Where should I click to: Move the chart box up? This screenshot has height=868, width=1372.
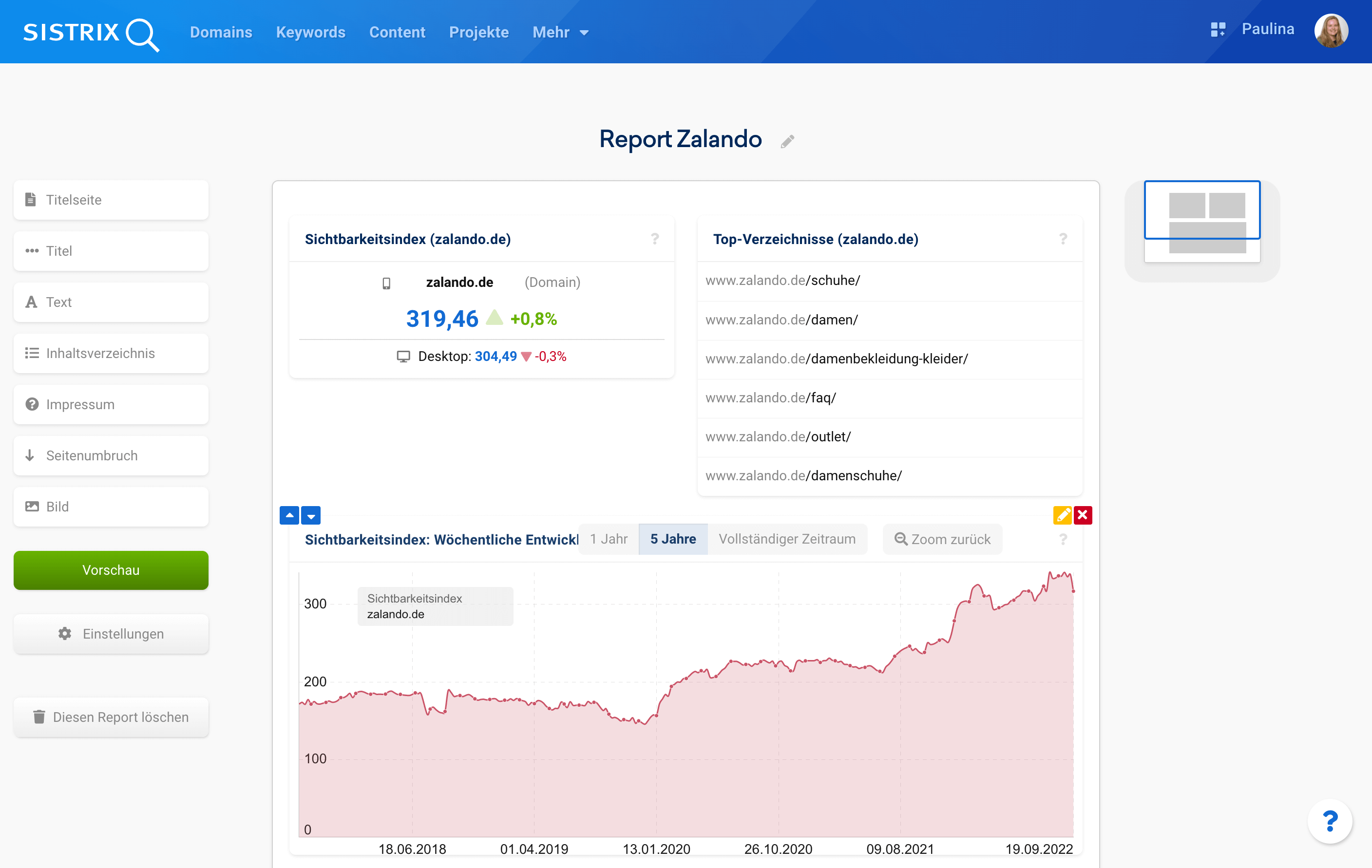pos(289,515)
